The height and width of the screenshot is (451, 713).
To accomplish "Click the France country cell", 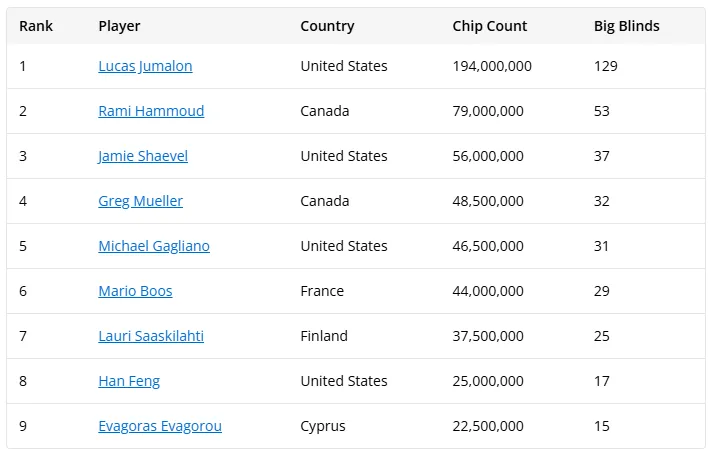I will (322, 291).
